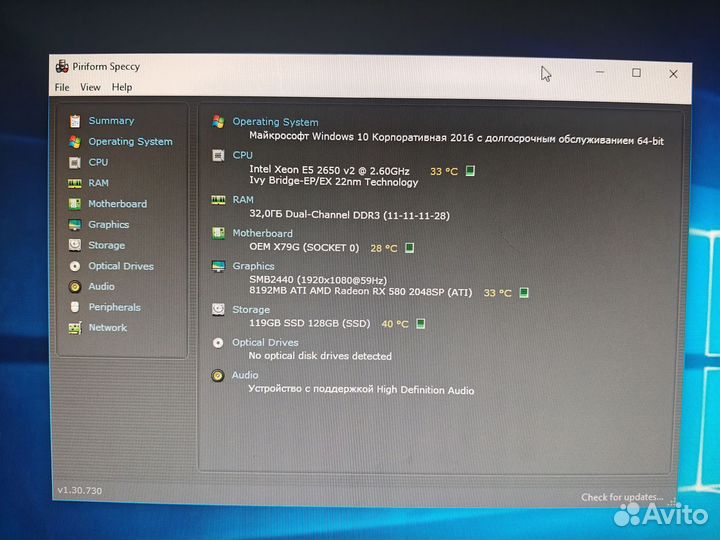
Task: Click the version v1.30.730 label
Action: coord(79,490)
